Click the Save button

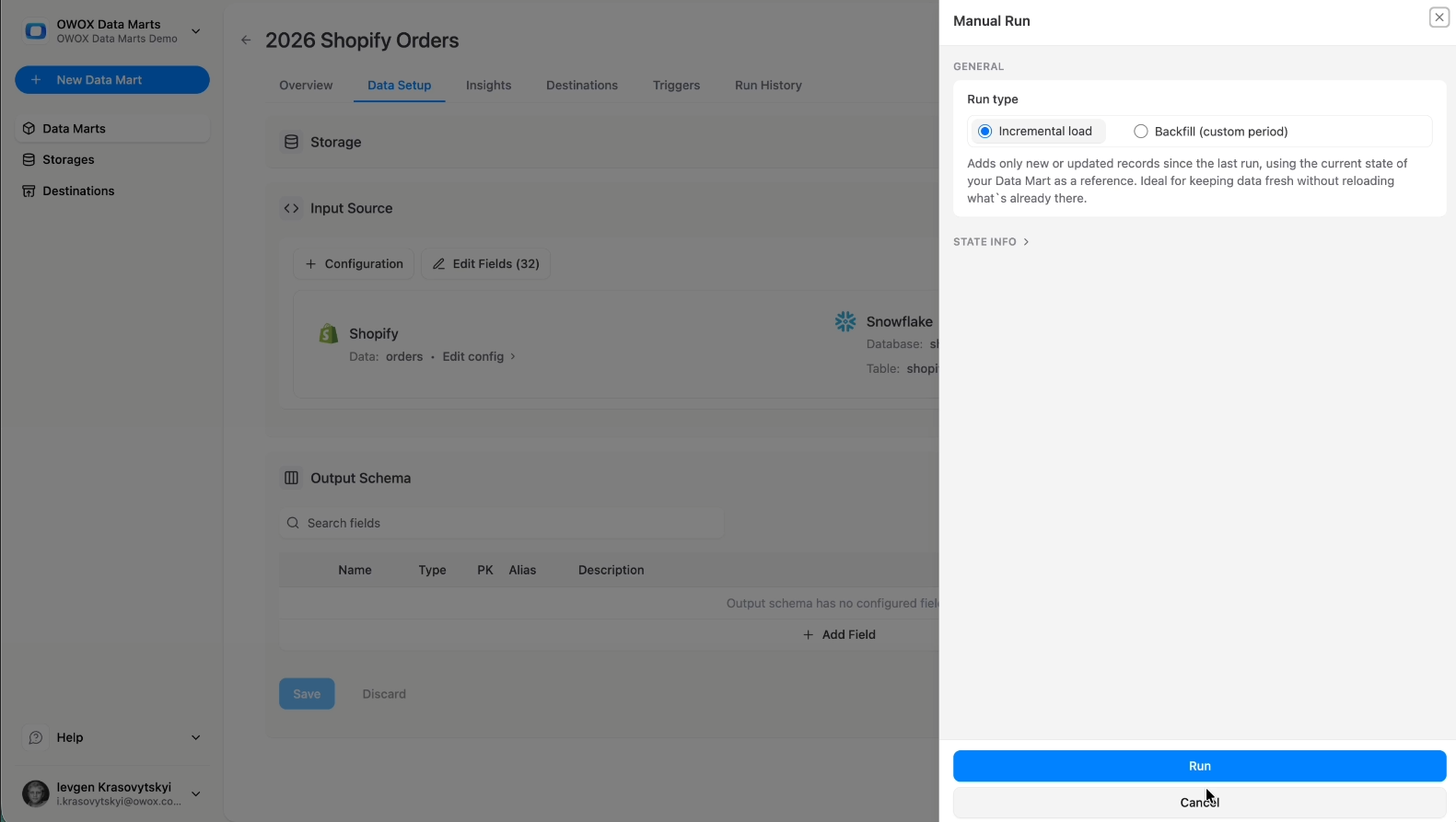(x=307, y=694)
